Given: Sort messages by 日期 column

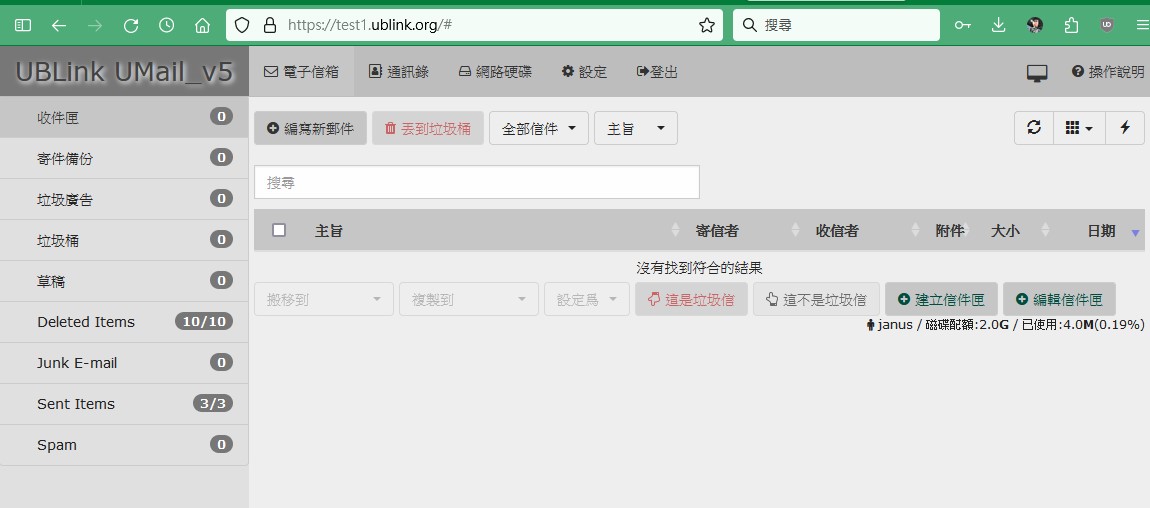Looking at the screenshot, I should [x=1101, y=231].
